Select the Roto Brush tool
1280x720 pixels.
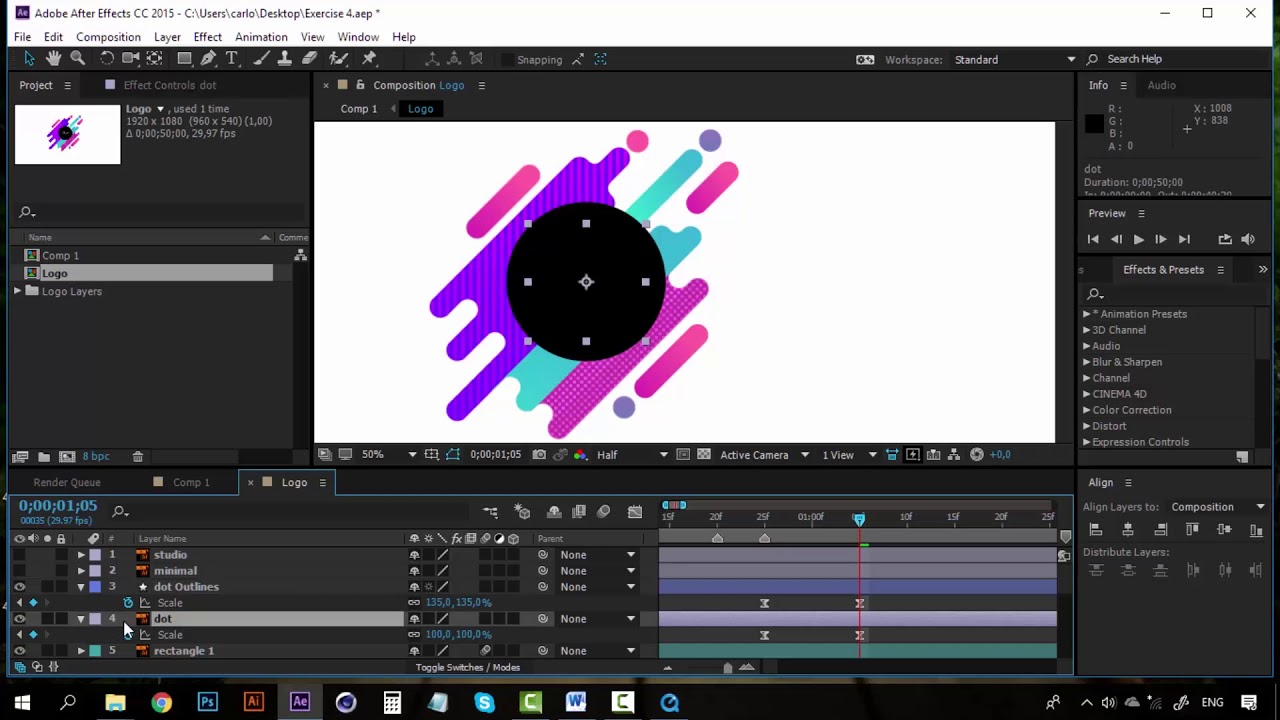[338, 59]
